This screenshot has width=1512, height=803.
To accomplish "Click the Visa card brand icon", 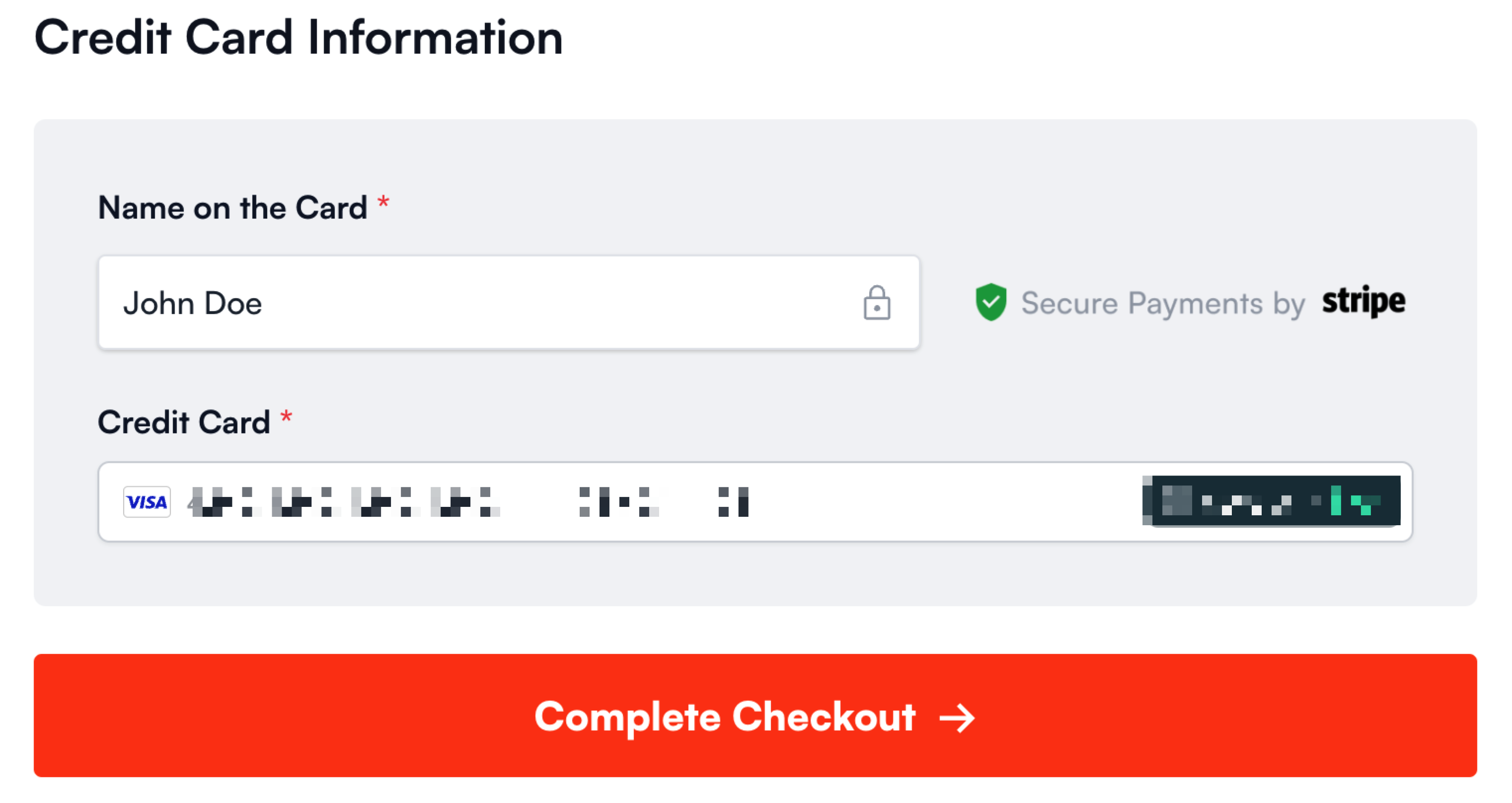I will 147,502.
